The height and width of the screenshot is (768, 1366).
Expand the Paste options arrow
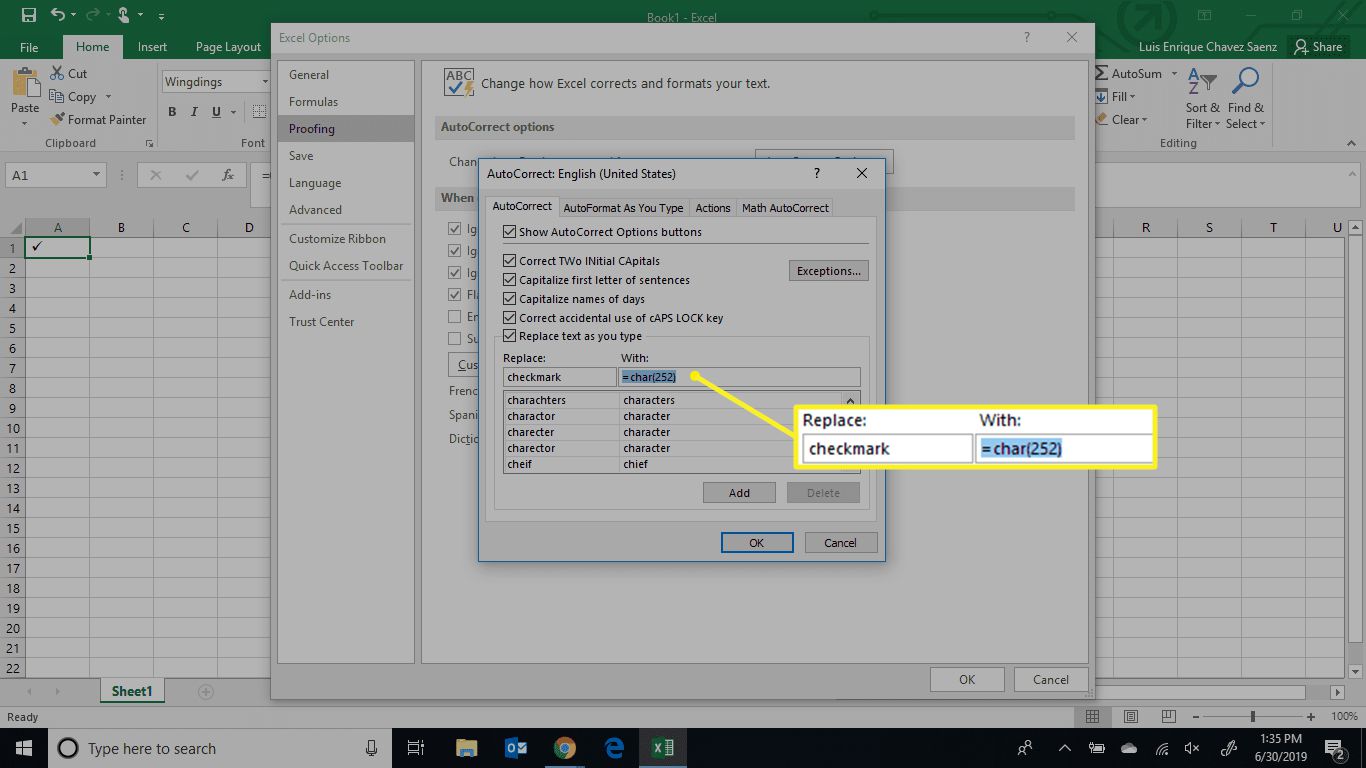click(x=25, y=124)
